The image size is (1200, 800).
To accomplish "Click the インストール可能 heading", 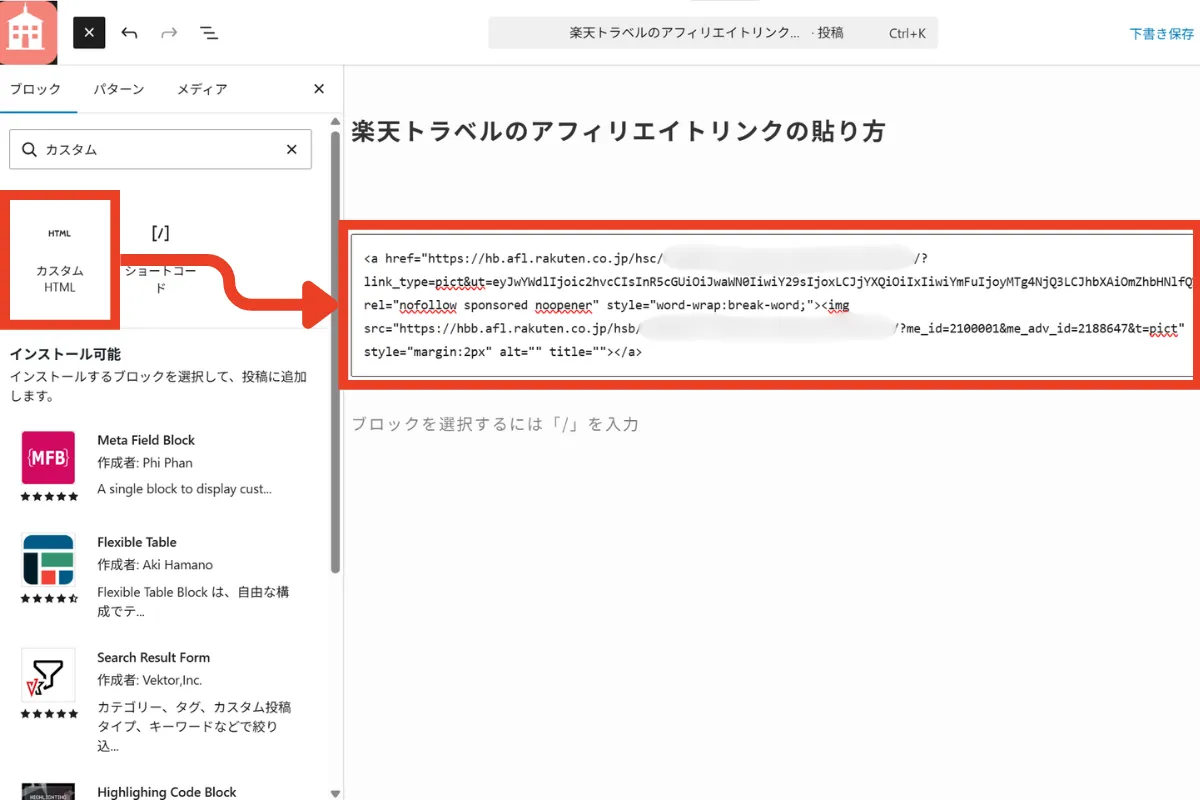I will coord(65,354).
